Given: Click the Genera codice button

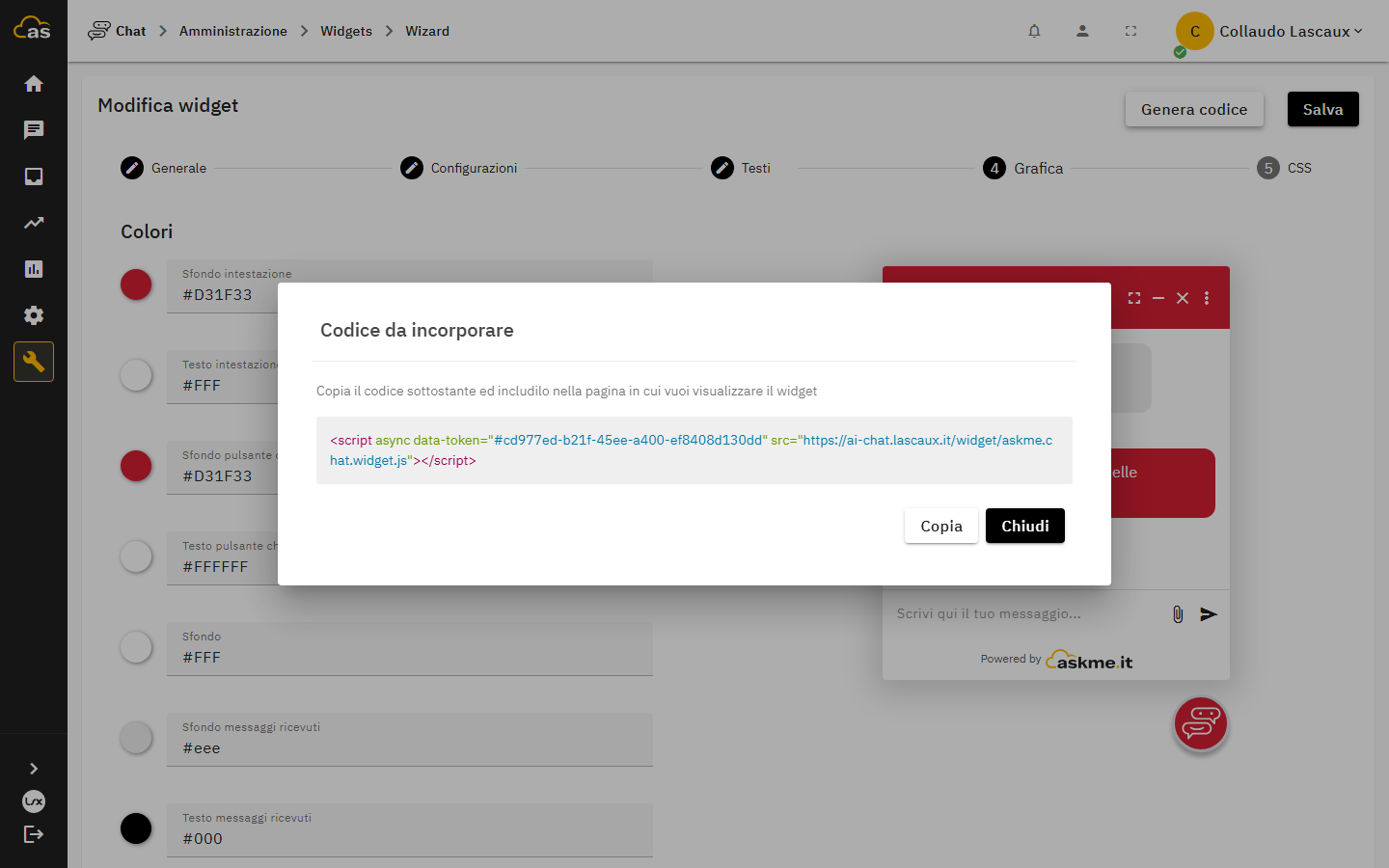Looking at the screenshot, I should click(x=1194, y=109).
